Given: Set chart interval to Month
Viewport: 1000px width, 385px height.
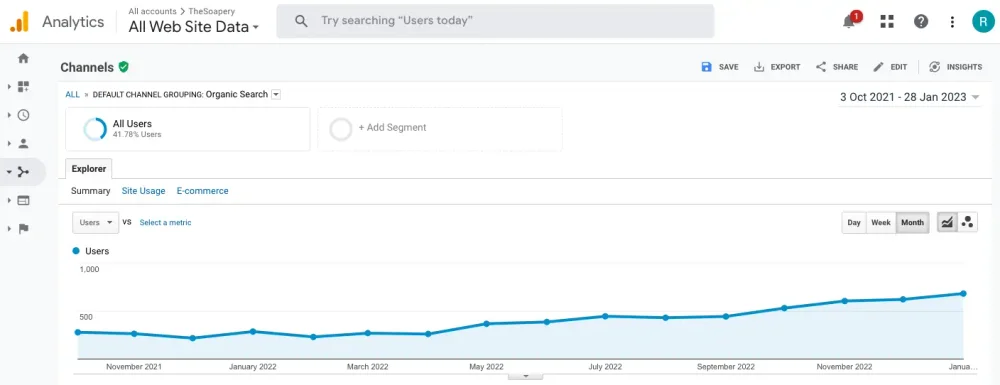Looking at the screenshot, I should point(912,222).
